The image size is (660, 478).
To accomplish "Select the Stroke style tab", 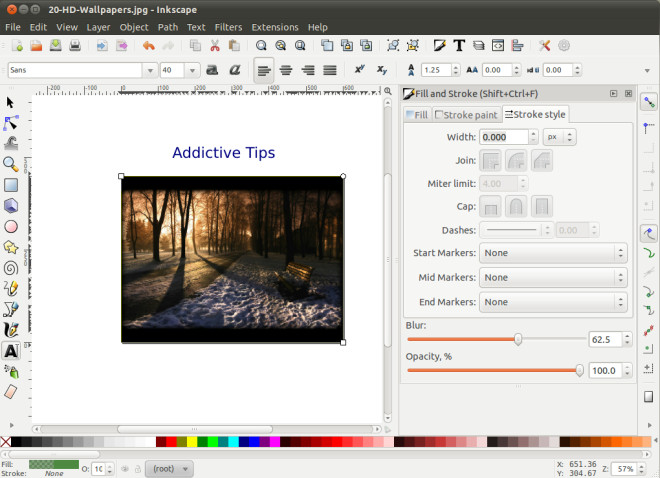I will click(x=535, y=114).
